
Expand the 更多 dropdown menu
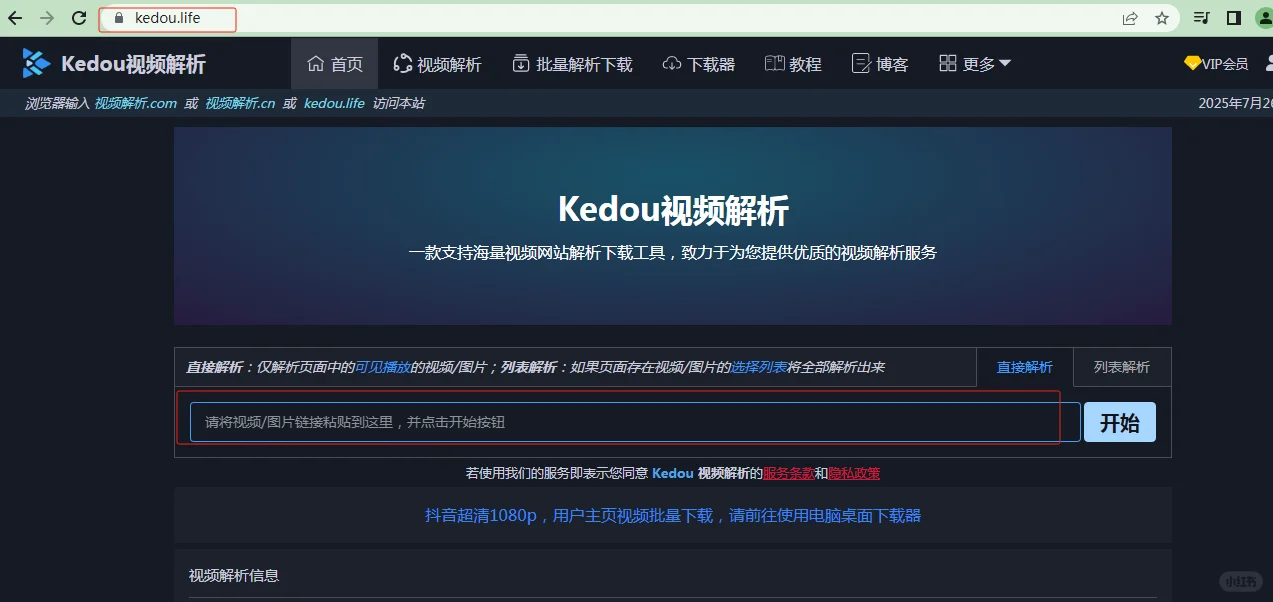(x=973, y=62)
